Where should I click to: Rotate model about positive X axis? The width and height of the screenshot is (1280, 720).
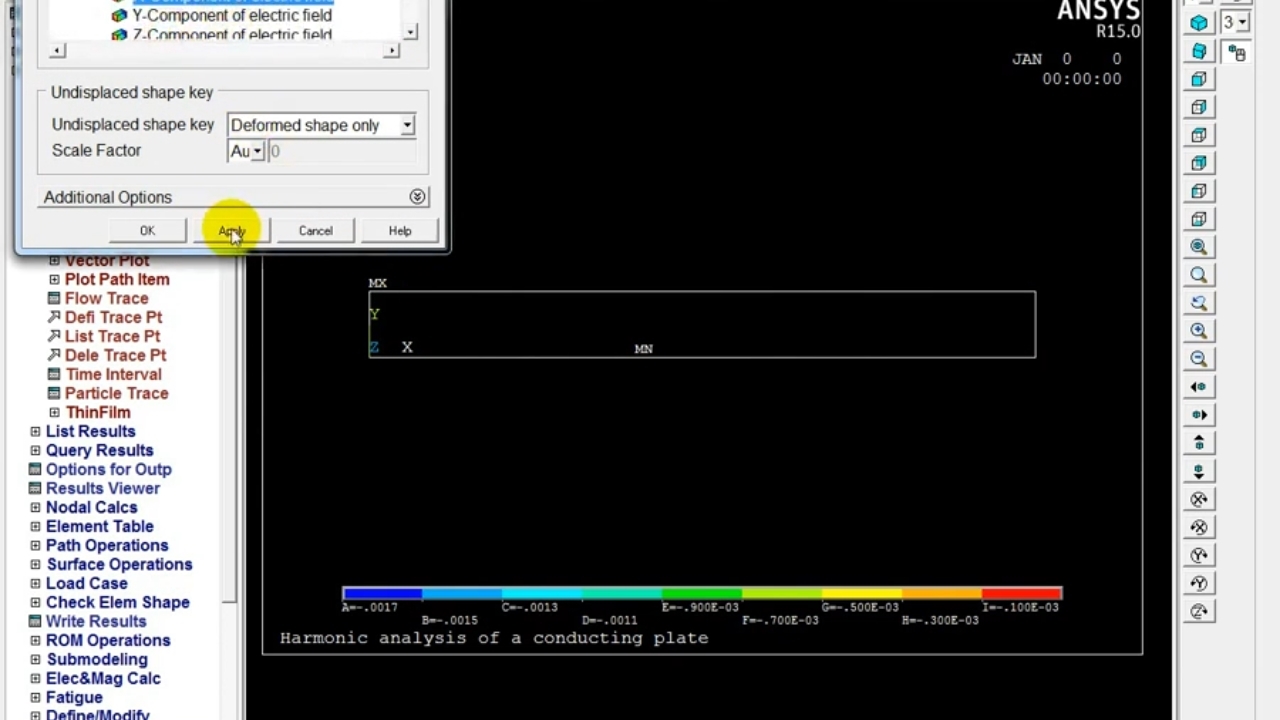1199,499
